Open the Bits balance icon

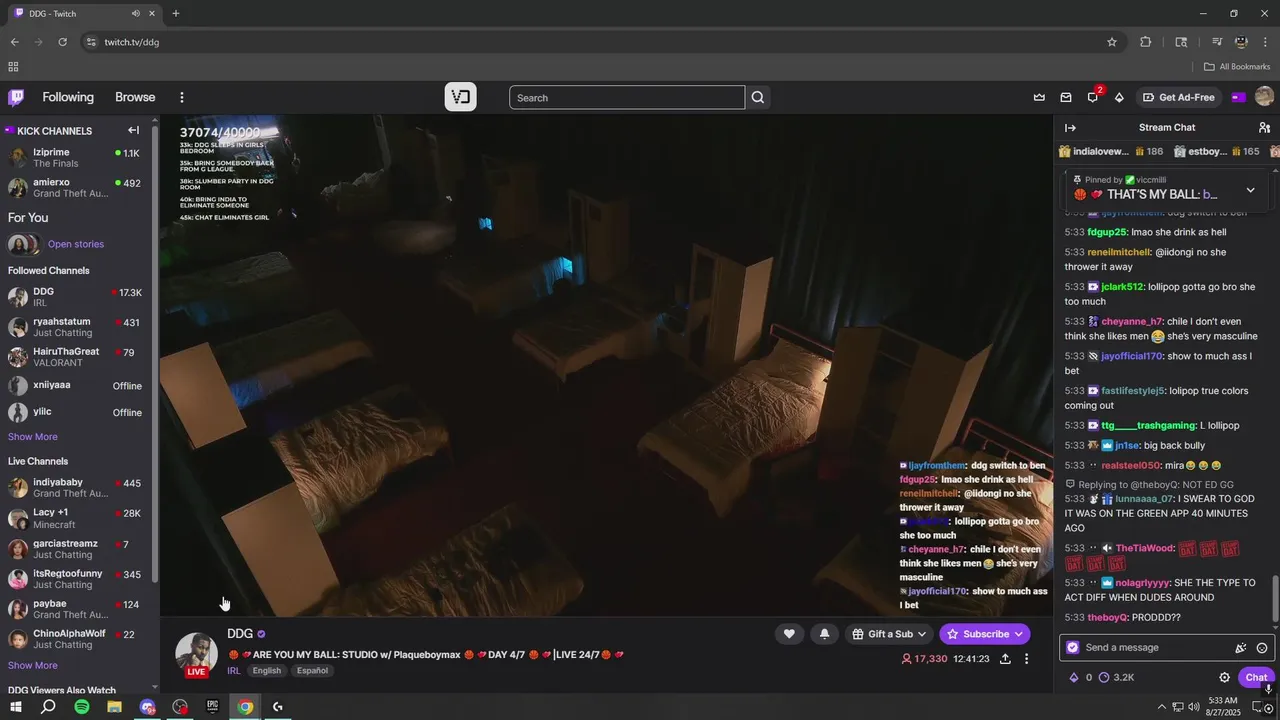tap(1080, 677)
